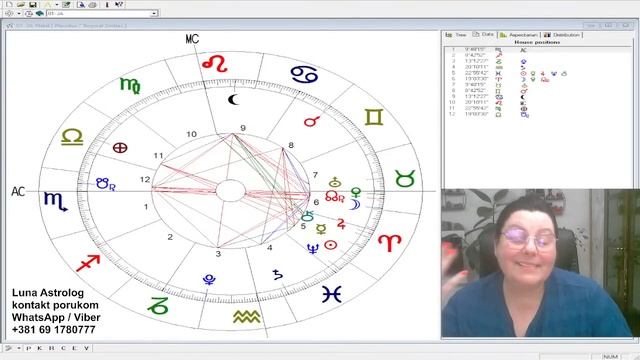Screen dimensions: 640x360
Task: Click the Neptune trident symbol in chart
Action: tap(313, 249)
